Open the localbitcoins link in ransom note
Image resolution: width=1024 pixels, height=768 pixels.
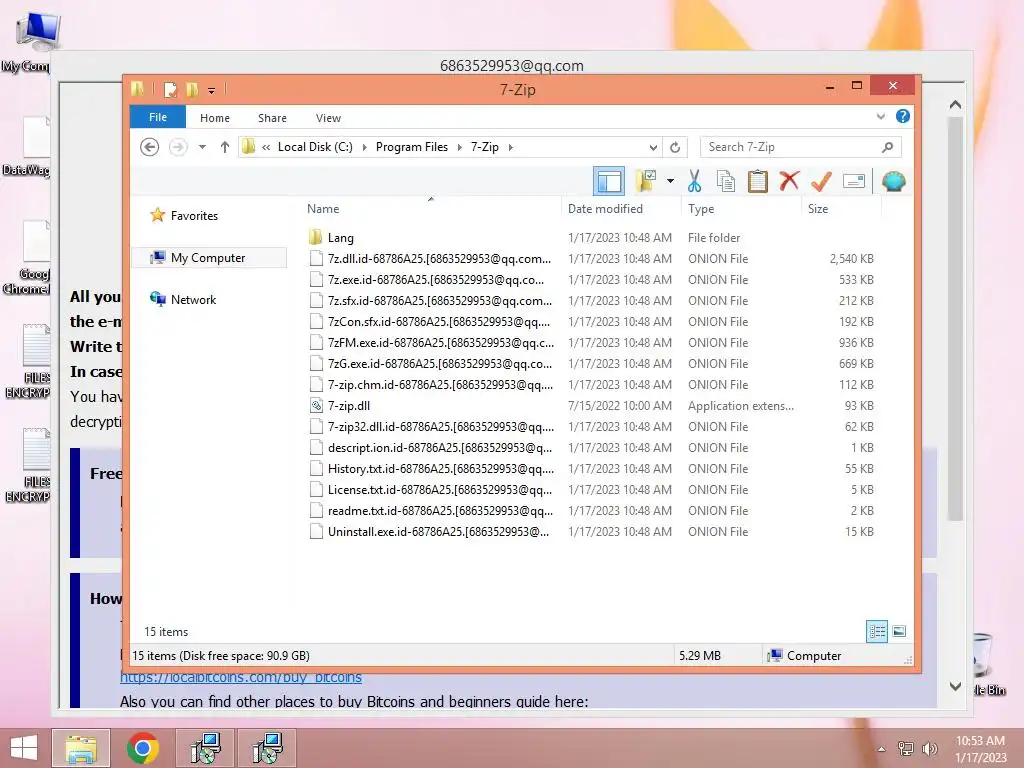pyautogui.click(x=241, y=677)
